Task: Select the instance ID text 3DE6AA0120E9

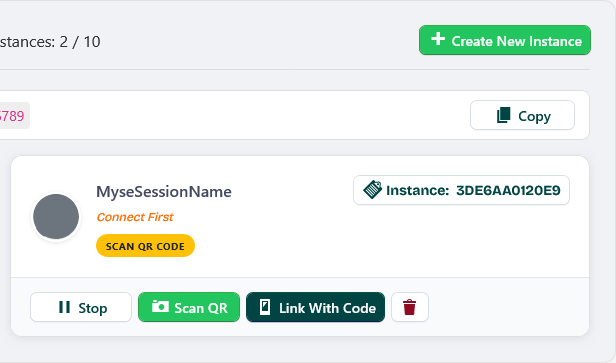Action: (x=508, y=190)
